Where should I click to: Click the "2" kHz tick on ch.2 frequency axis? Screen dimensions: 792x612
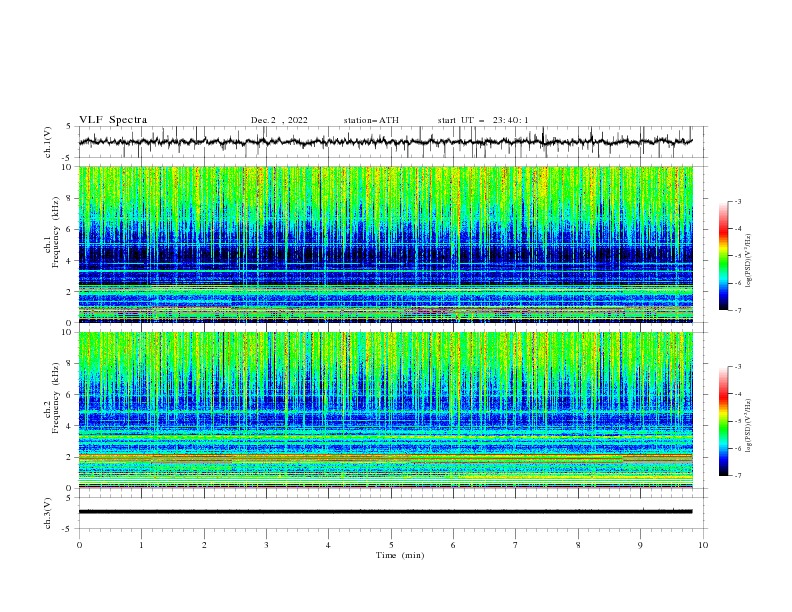[70, 457]
